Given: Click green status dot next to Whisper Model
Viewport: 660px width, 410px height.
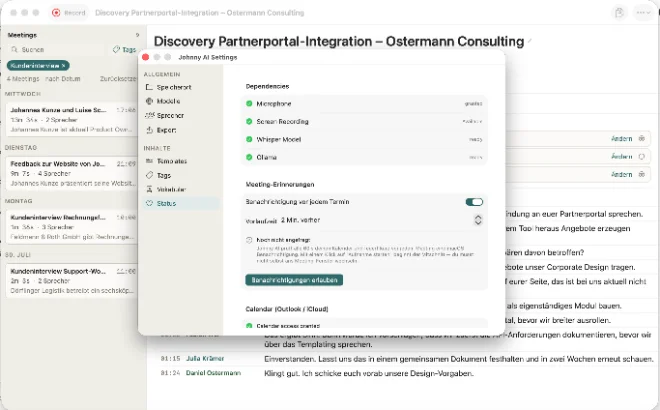Looking at the screenshot, I should (249, 139).
